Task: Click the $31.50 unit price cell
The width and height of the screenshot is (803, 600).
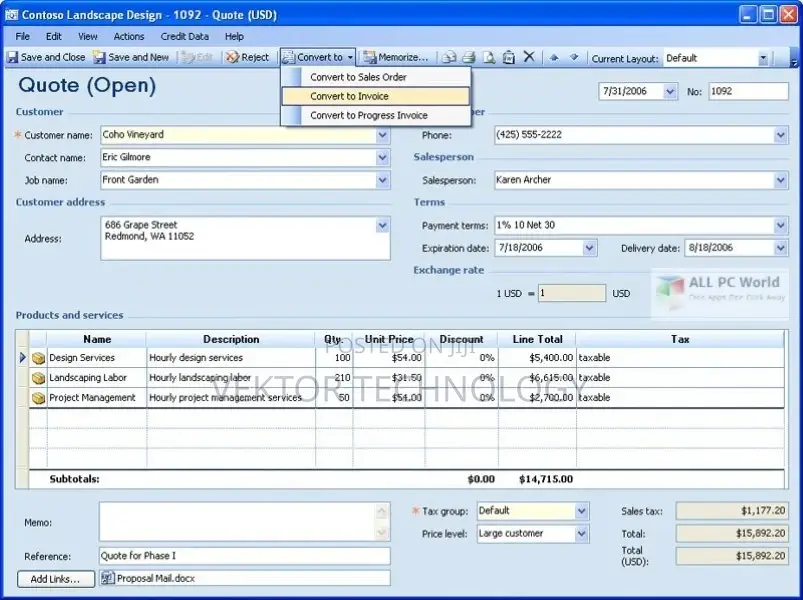Action: point(389,378)
